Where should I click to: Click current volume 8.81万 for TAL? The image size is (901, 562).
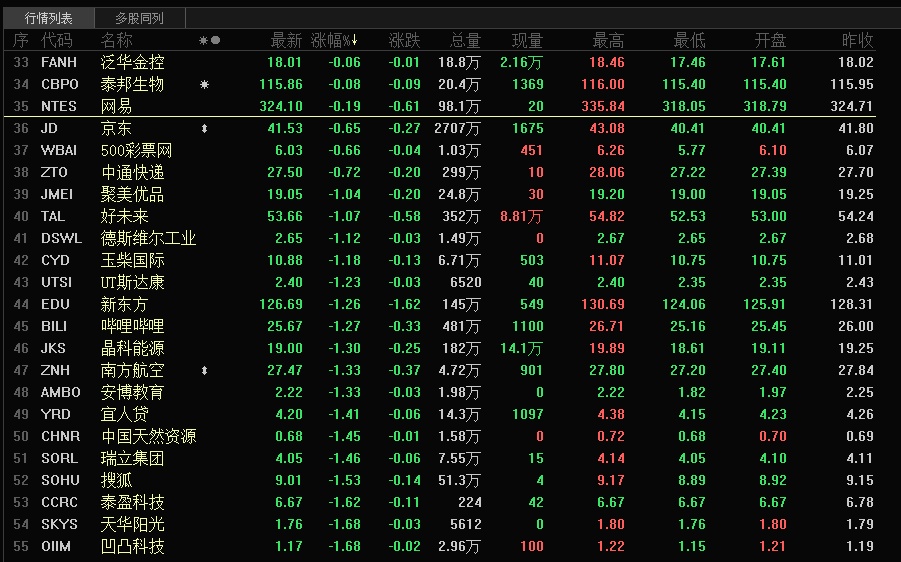[x=521, y=217]
